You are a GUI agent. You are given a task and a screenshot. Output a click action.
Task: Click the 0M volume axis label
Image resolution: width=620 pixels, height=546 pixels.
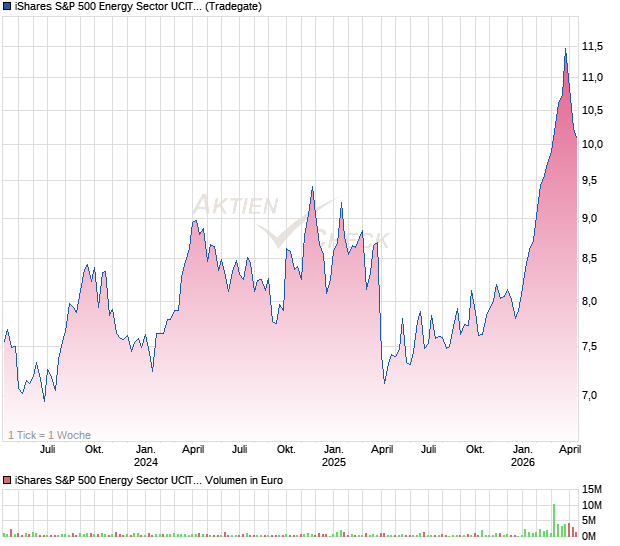(x=593, y=537)
